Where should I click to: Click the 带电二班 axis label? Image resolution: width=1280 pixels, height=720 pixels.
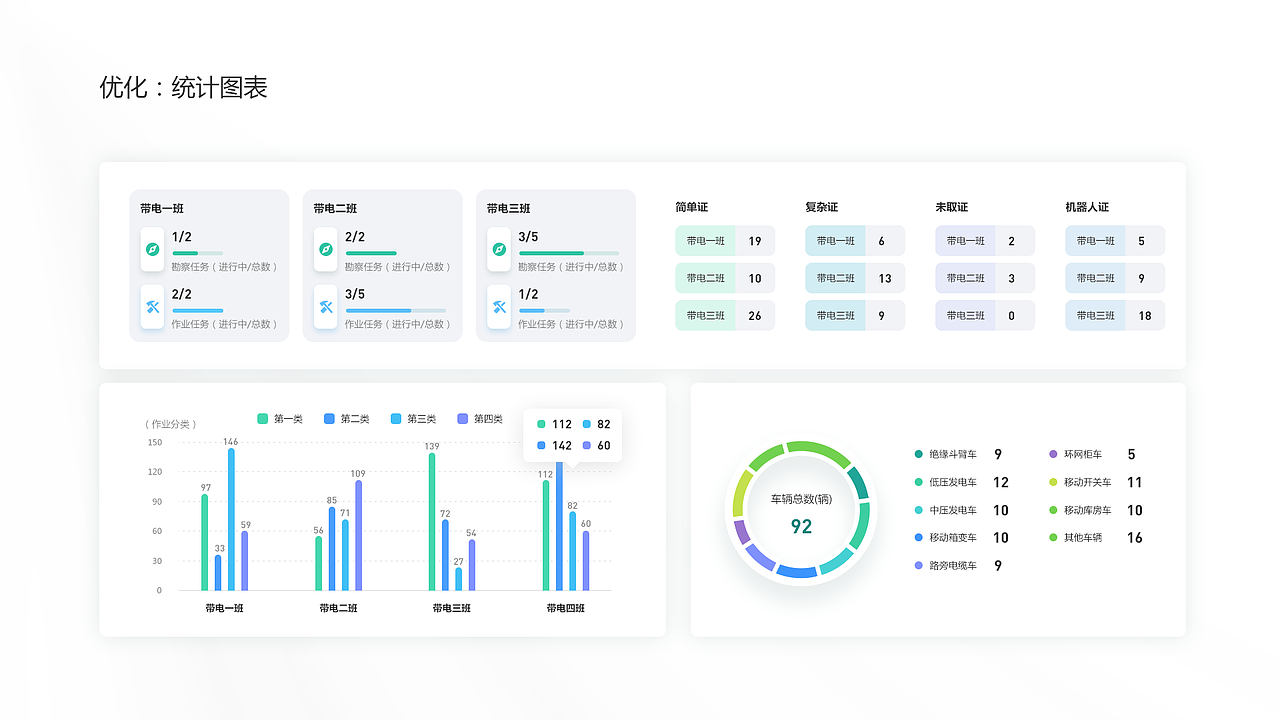pos(338,608)
